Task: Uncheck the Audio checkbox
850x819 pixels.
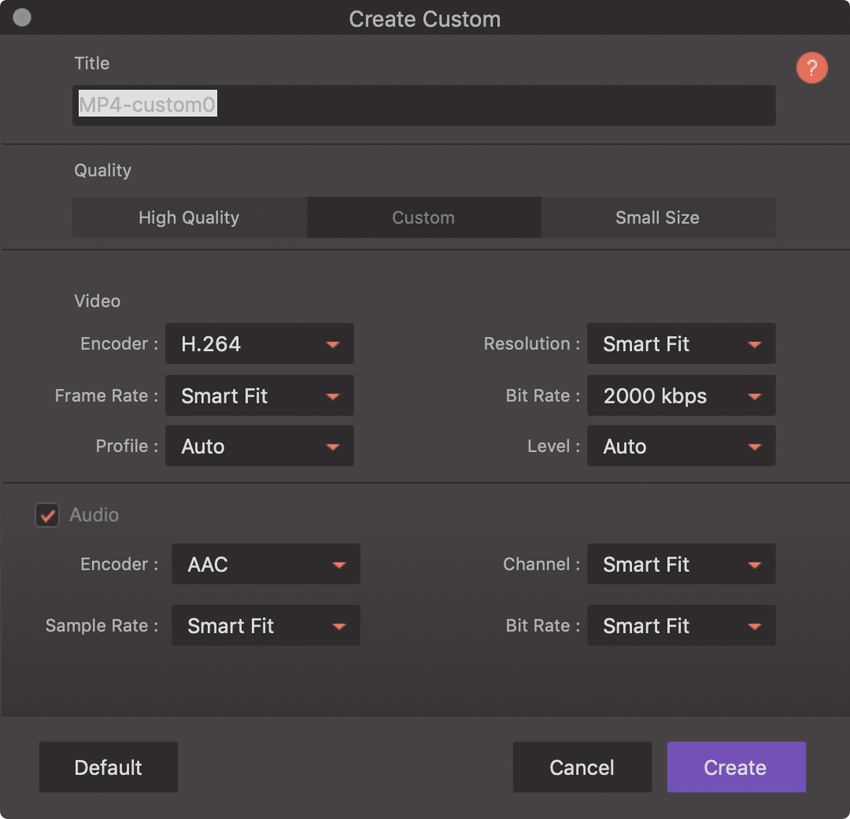Action: tap(47, 515)
